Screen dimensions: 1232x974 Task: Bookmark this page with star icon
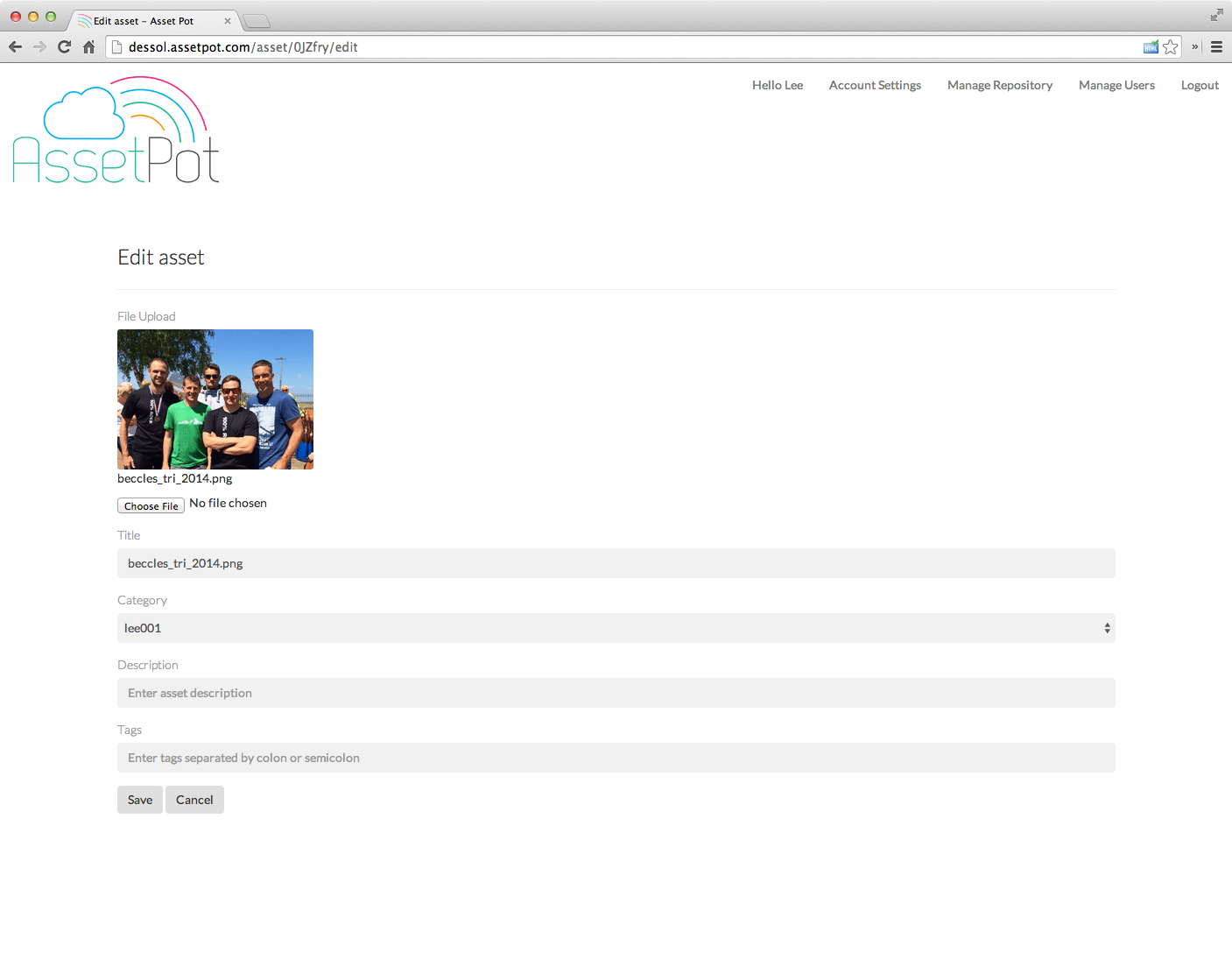coord(1171,47)
